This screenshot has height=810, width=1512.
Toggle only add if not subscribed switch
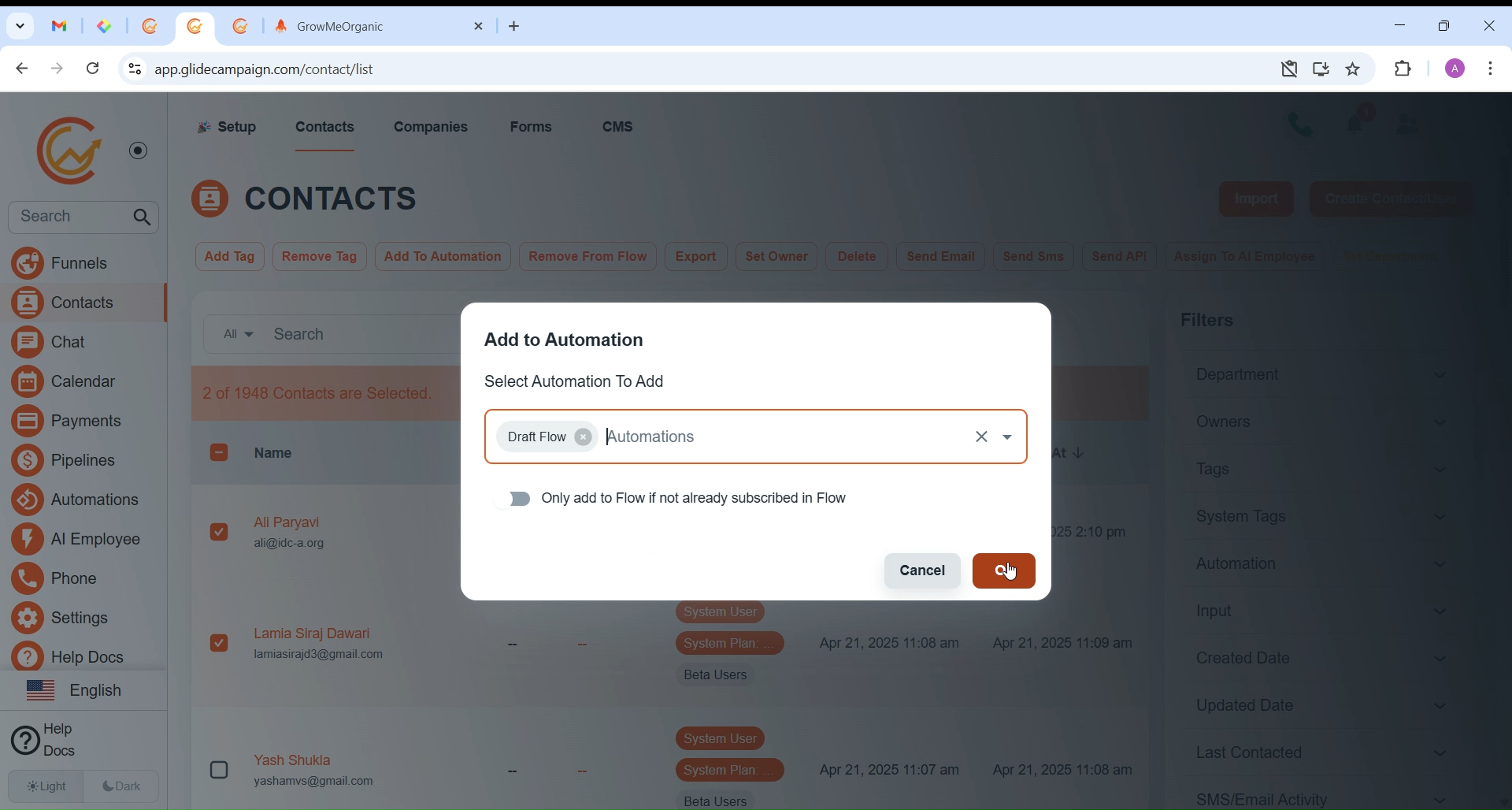tap(513, 500)
